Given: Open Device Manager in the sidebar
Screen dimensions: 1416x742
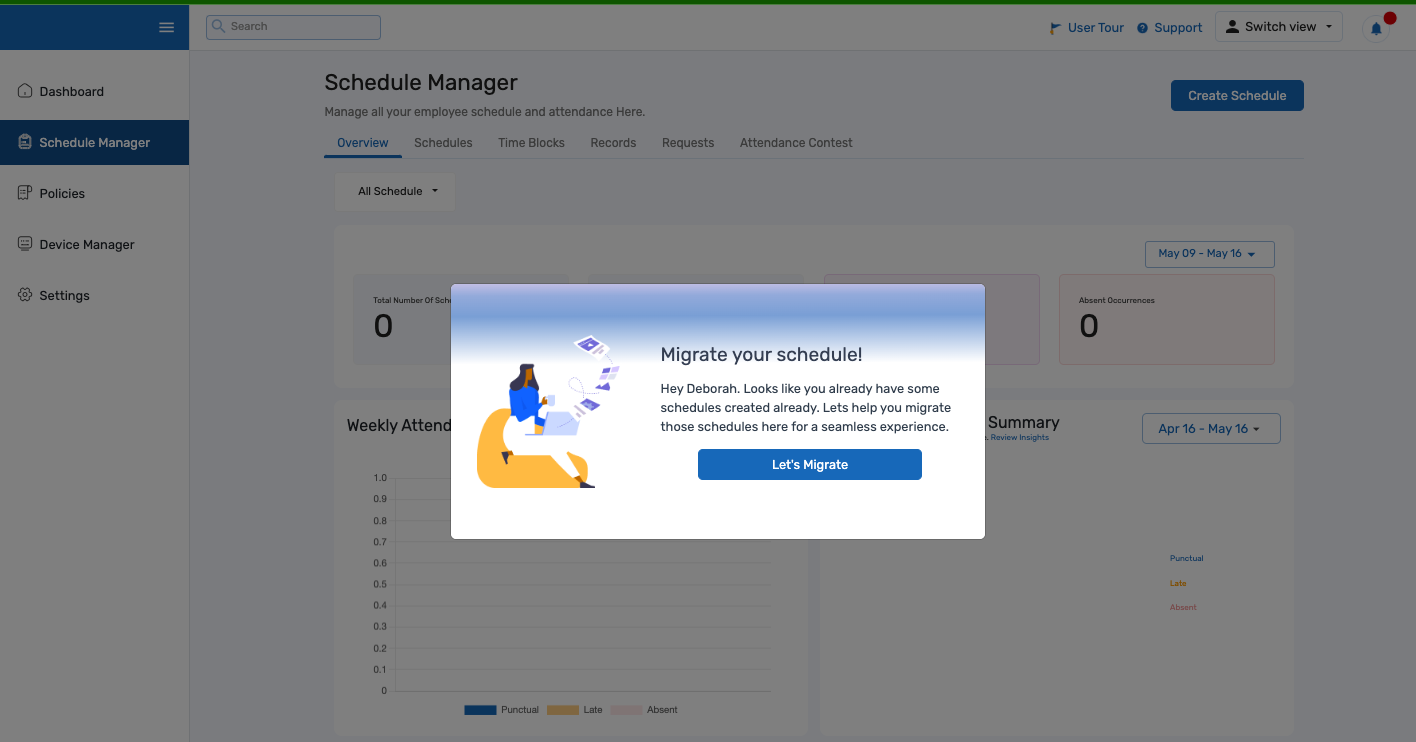Looking at the screenshot, I should coord(86,244).
